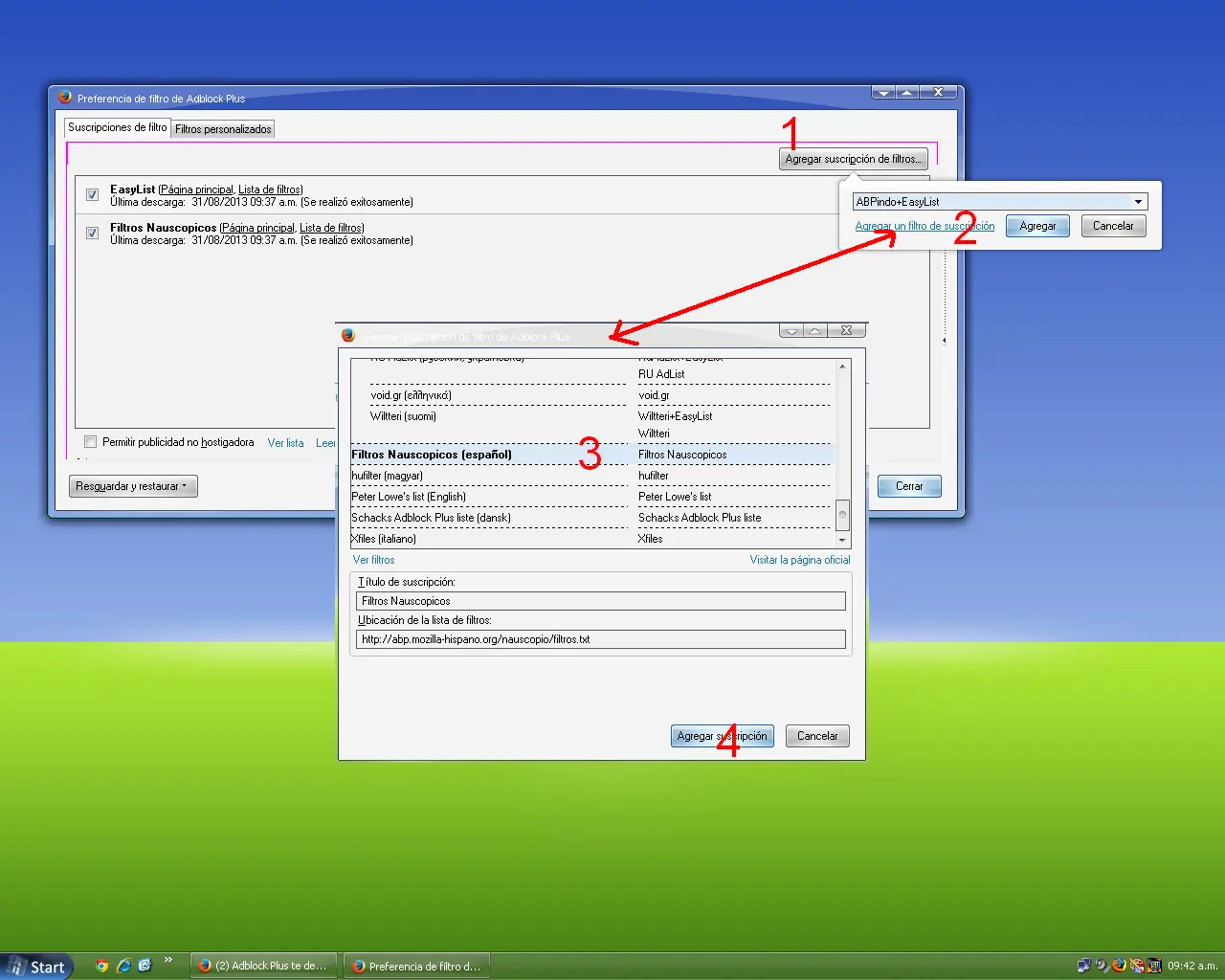Focus the Título de suscripción field
This screenshot has width=1225, height=980.
[x=601, y=601]
